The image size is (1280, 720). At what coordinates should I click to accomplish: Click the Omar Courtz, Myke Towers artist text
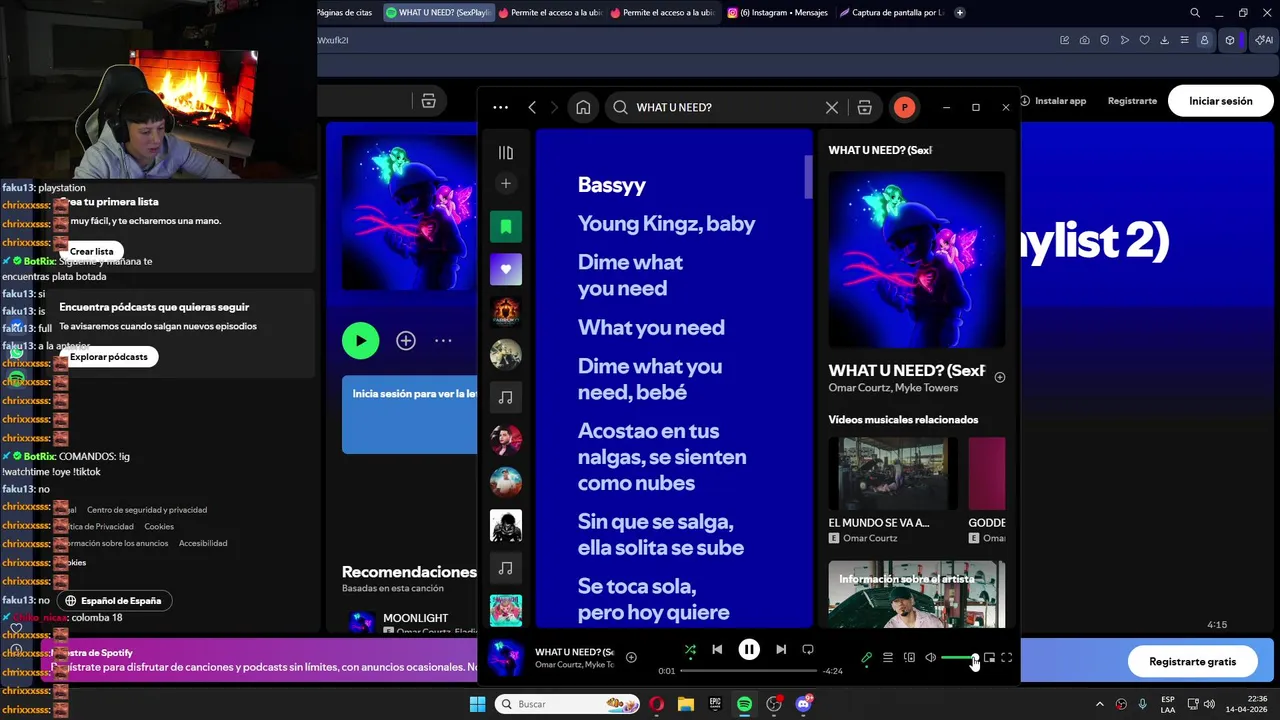click(893, 388)
